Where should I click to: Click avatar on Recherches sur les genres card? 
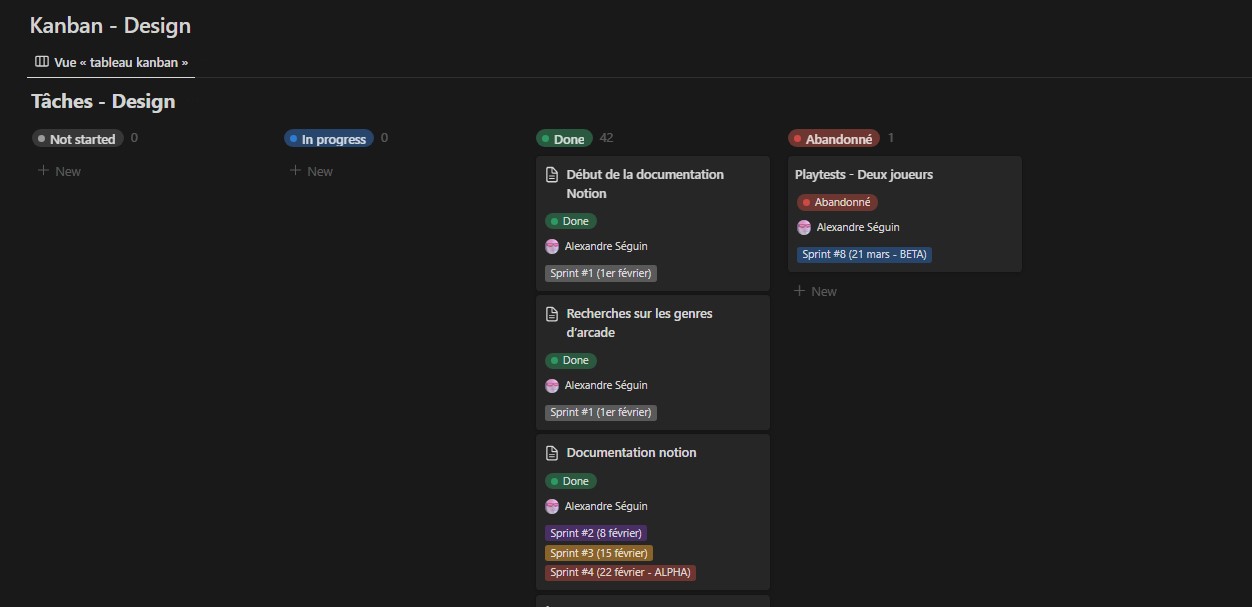coord(552,385)
